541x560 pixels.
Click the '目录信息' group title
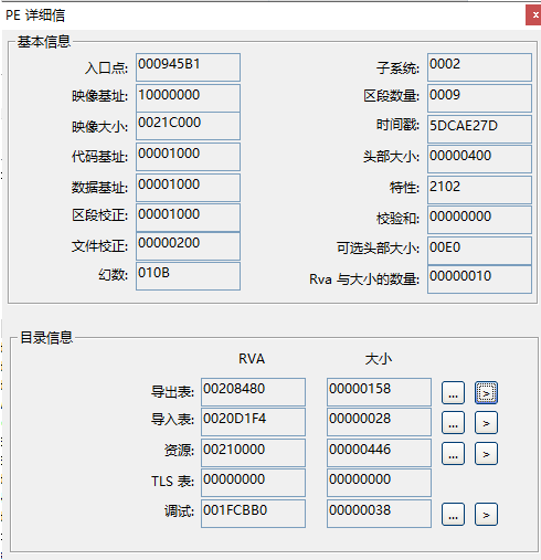[x=46, y=338]
